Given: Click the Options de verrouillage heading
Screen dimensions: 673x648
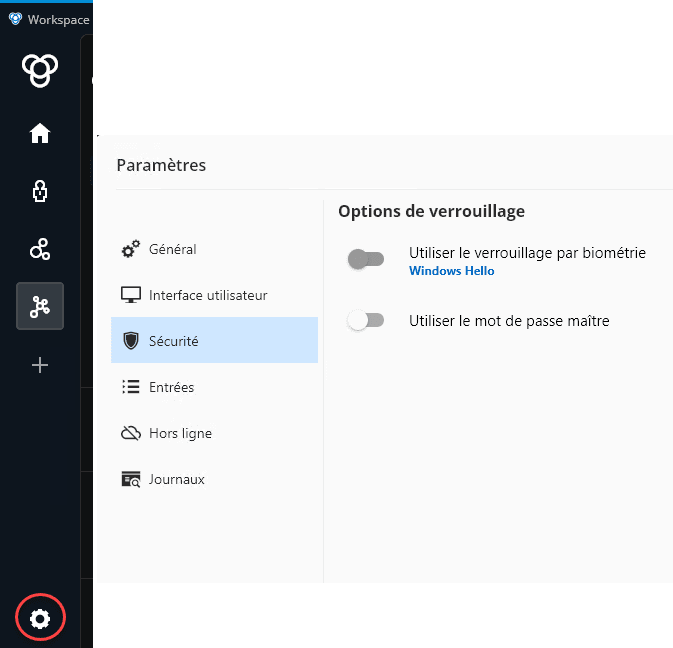Looking at the screenshot, I should point(431,211).
